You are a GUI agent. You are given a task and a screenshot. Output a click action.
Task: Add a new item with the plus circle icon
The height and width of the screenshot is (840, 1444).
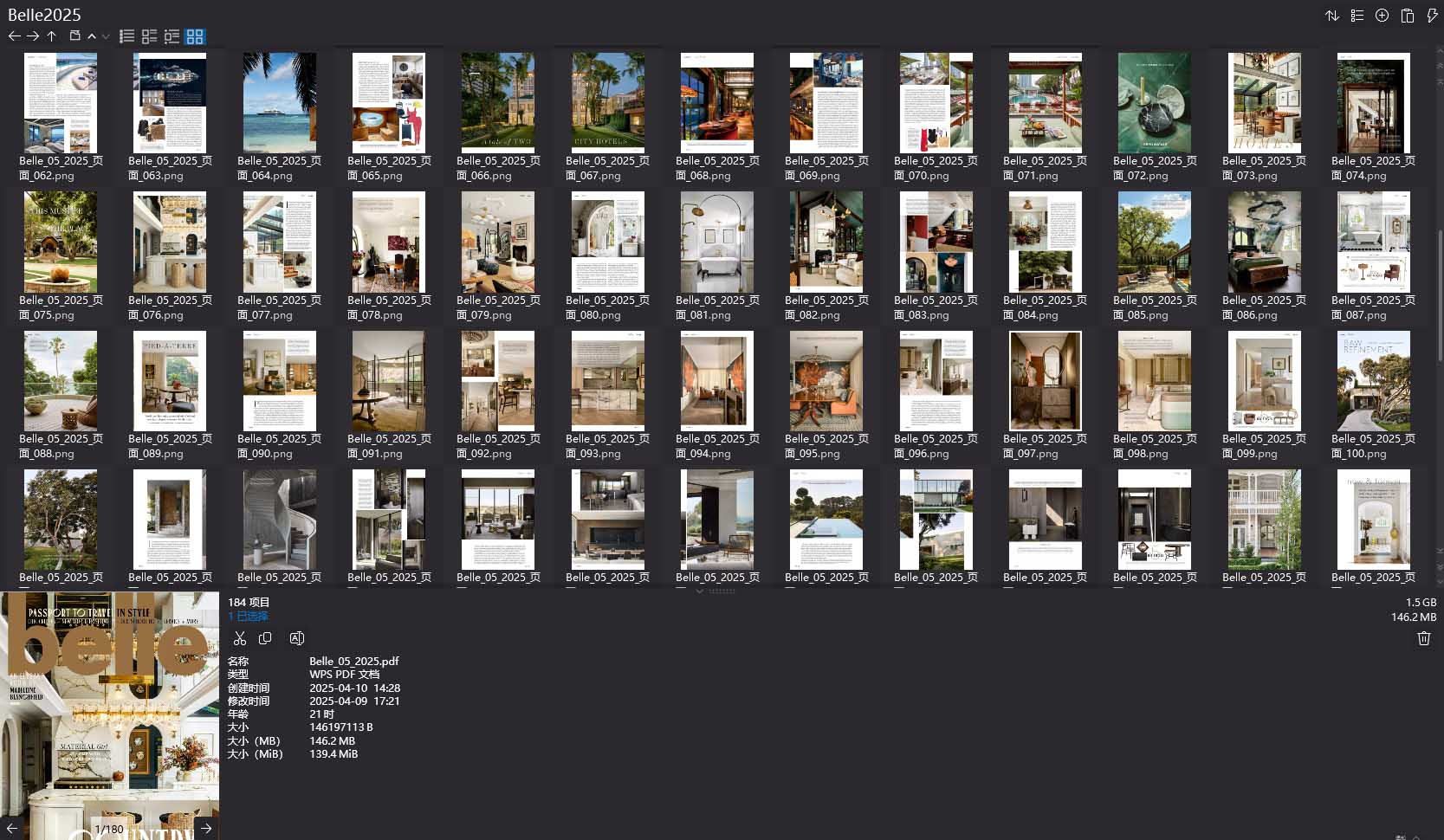1382,16
